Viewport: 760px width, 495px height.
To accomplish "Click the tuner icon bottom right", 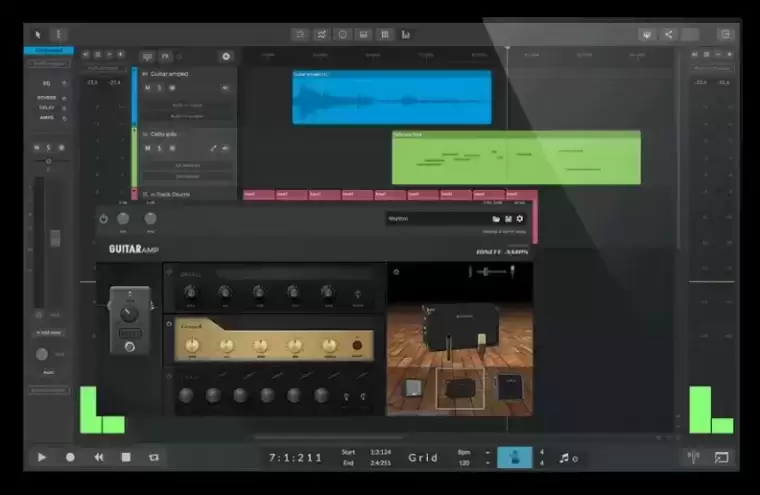I will point(694,457).
